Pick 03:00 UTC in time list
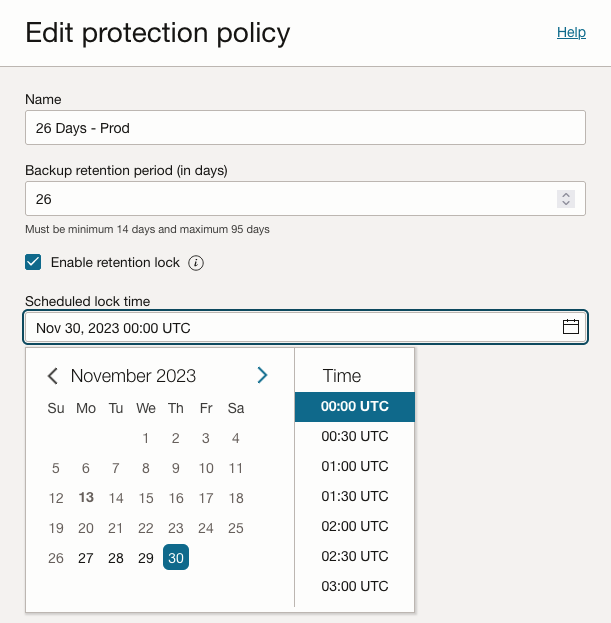 click(x=354, y=586)
